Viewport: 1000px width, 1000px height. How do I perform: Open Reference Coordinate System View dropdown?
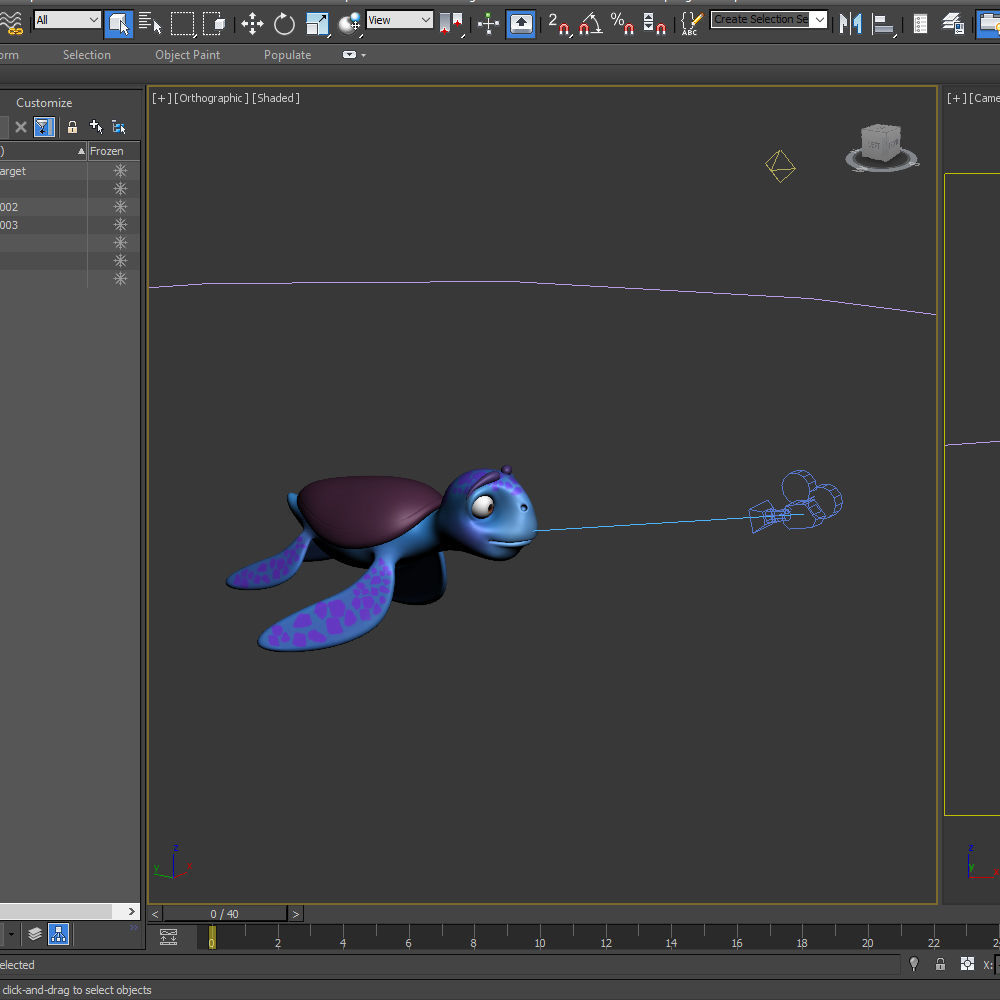pos(400,20)
